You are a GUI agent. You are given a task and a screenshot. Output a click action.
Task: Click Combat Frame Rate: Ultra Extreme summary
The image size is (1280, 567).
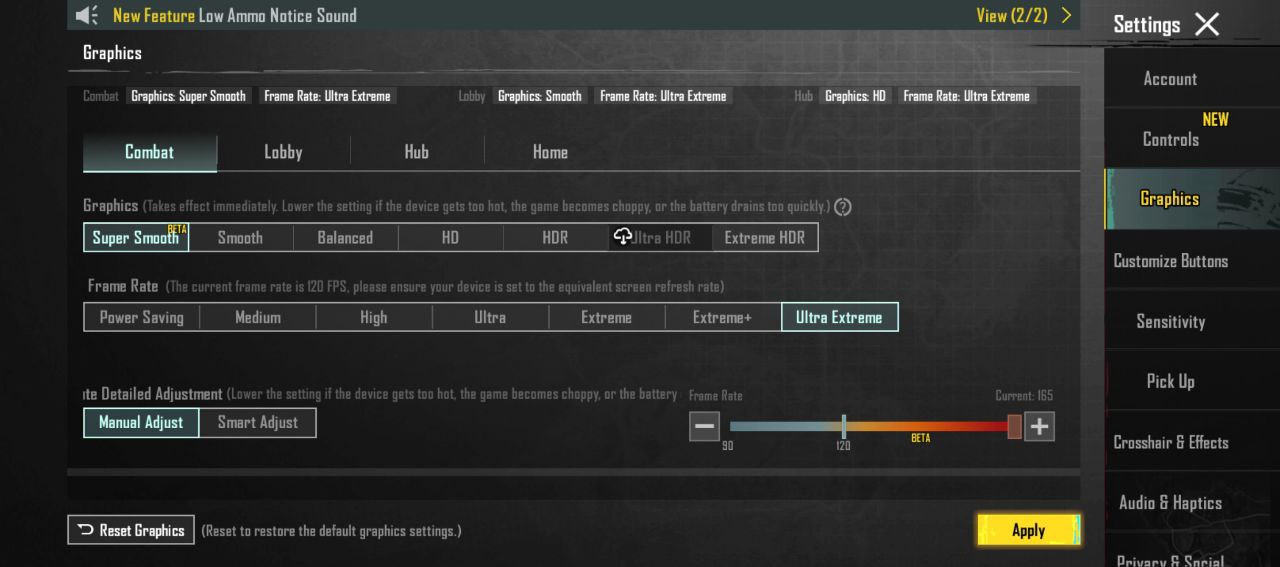pyautogui.click(x=328, y=96)
